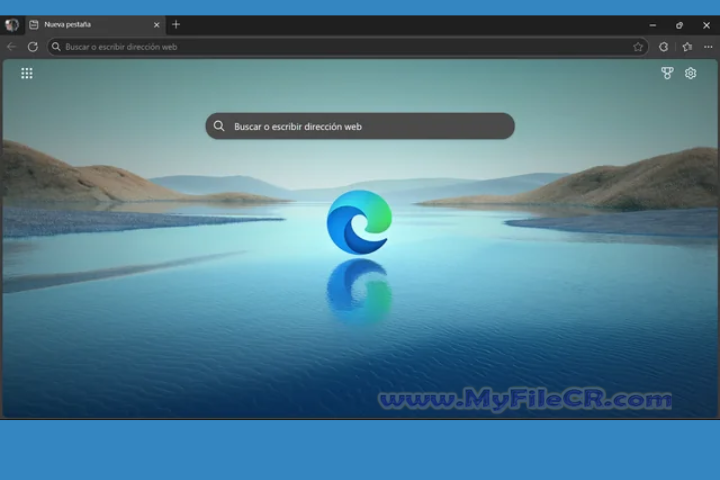Reload the page with refresh icon
Viewport: 720px width, 480px height.
pyautogui.click(x=33, y=47)
